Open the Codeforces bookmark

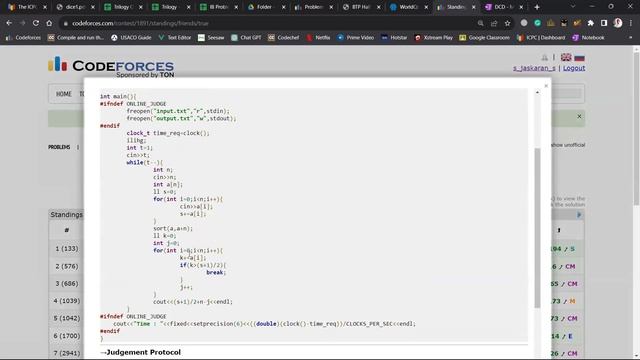point(23,38)
